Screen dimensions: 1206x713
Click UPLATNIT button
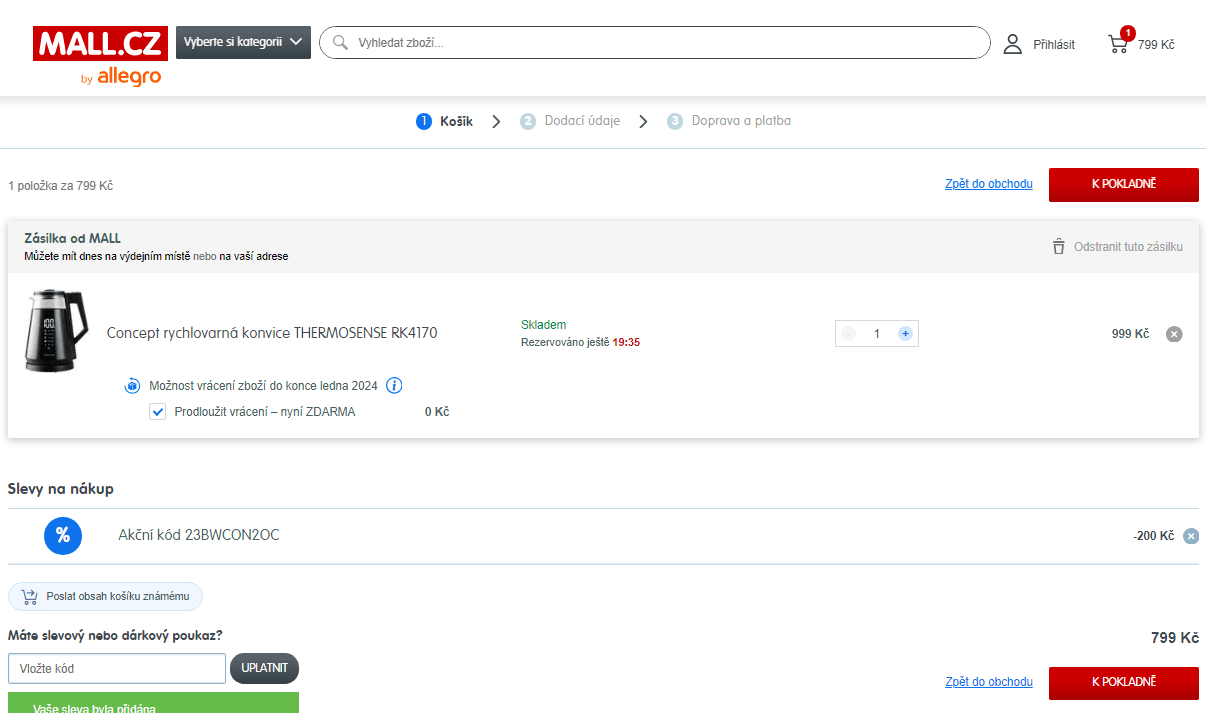264,668
